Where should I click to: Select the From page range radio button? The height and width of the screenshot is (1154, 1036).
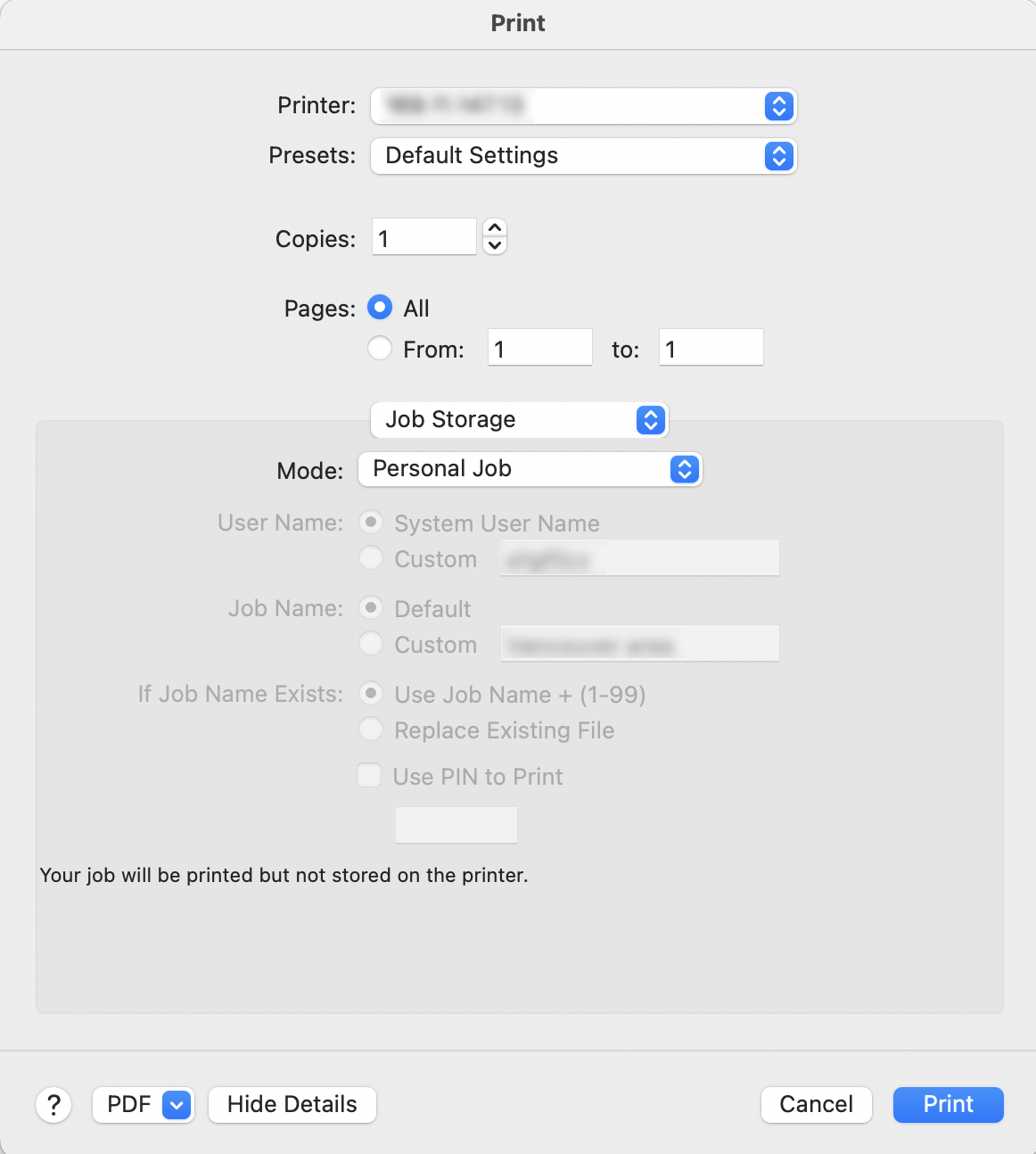pos(380,348)
